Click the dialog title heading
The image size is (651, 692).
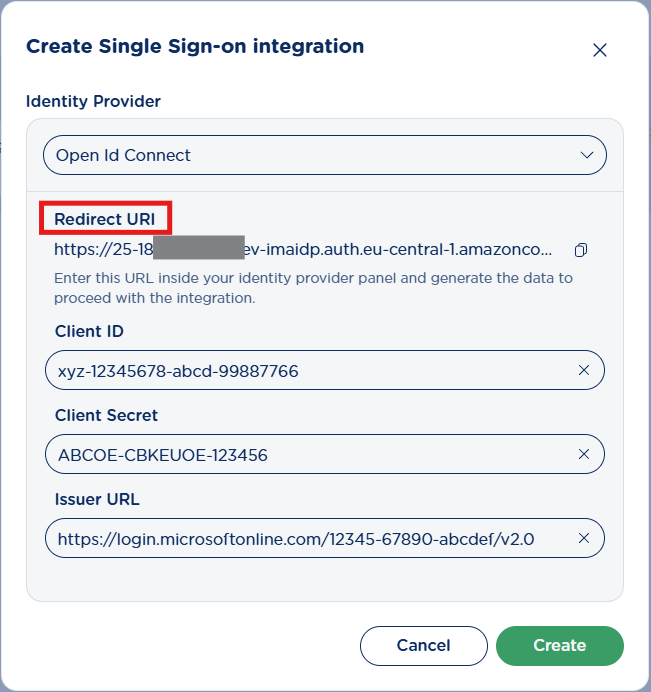coord(195,46)
